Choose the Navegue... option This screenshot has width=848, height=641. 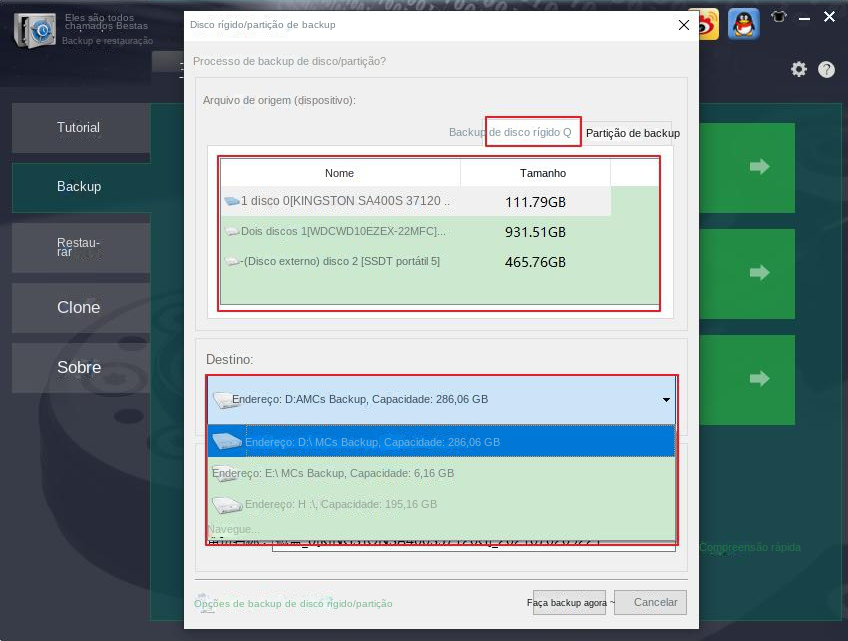232,528
